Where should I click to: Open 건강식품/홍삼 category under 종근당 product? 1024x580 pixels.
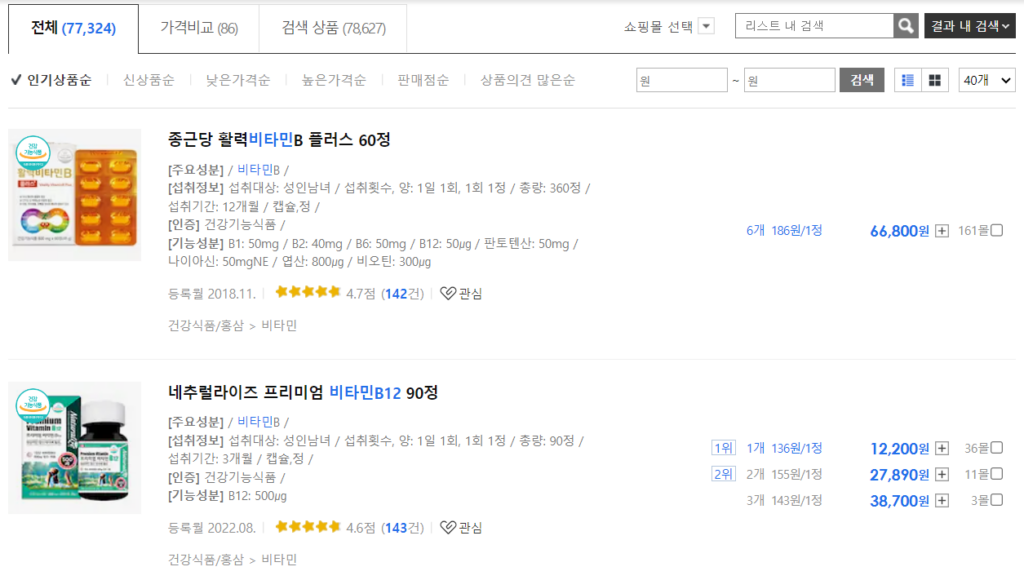[206, 325]
